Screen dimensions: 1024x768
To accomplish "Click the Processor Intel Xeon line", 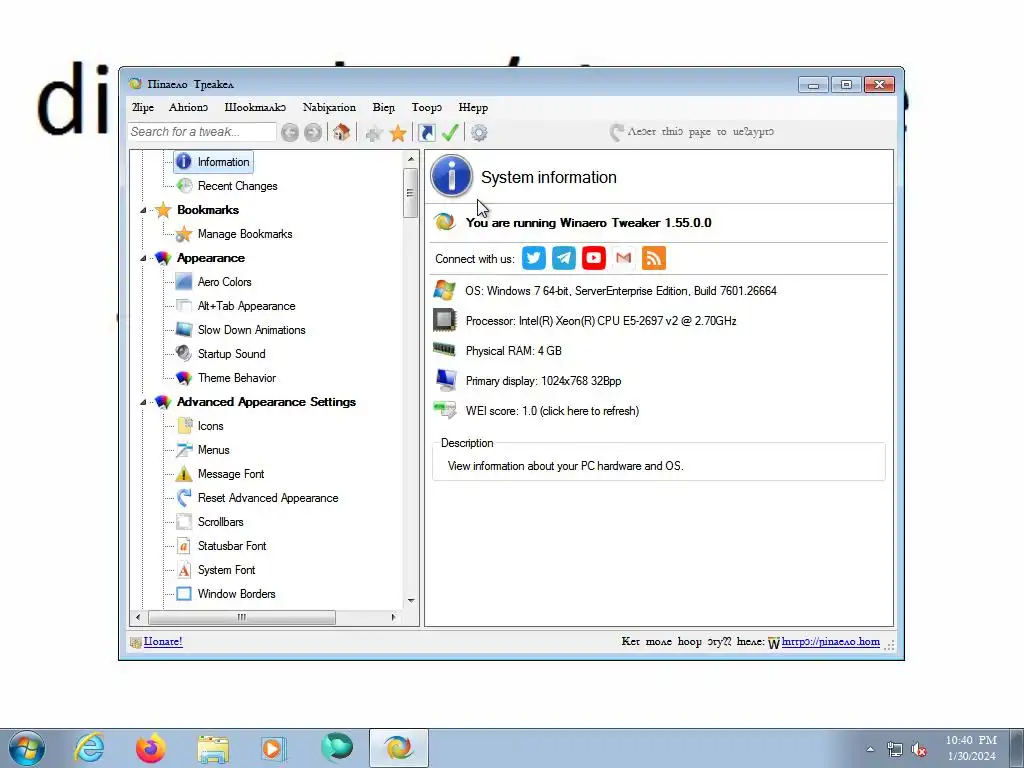I will click(x=601, y=321).
